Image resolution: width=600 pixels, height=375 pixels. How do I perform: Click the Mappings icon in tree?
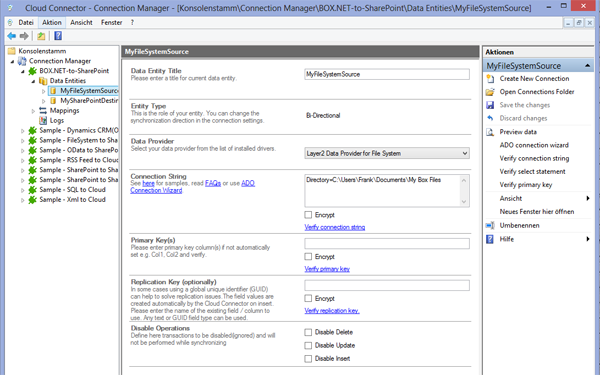(43, 111)
